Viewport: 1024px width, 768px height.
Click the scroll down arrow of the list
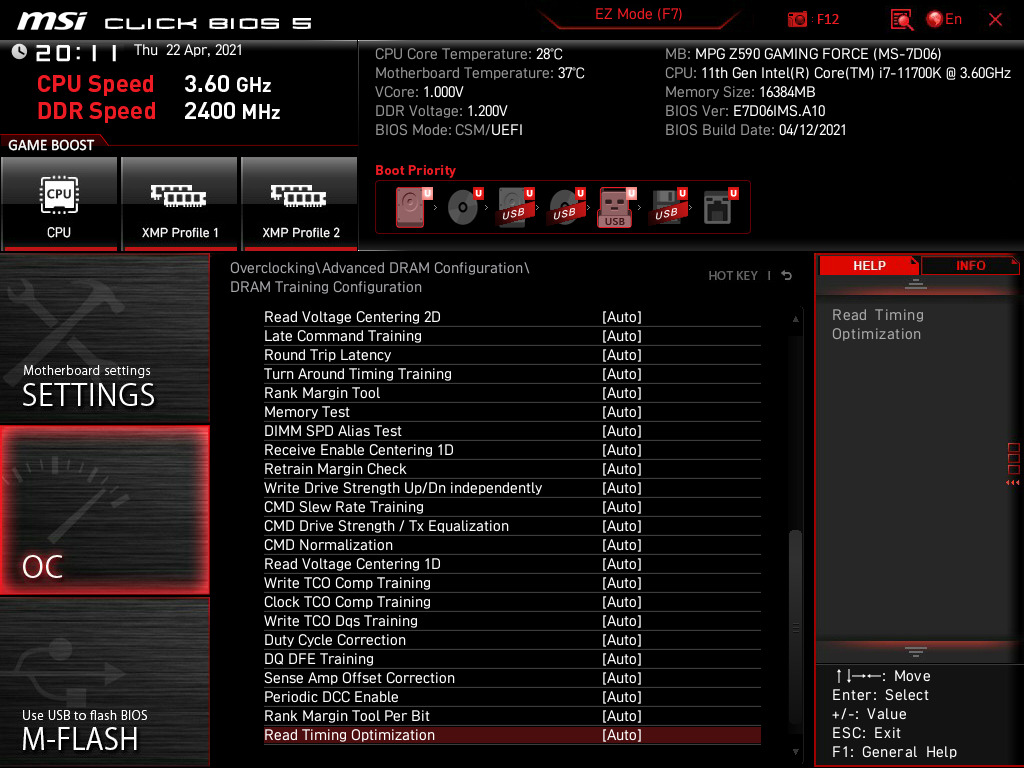click(795, 752)
